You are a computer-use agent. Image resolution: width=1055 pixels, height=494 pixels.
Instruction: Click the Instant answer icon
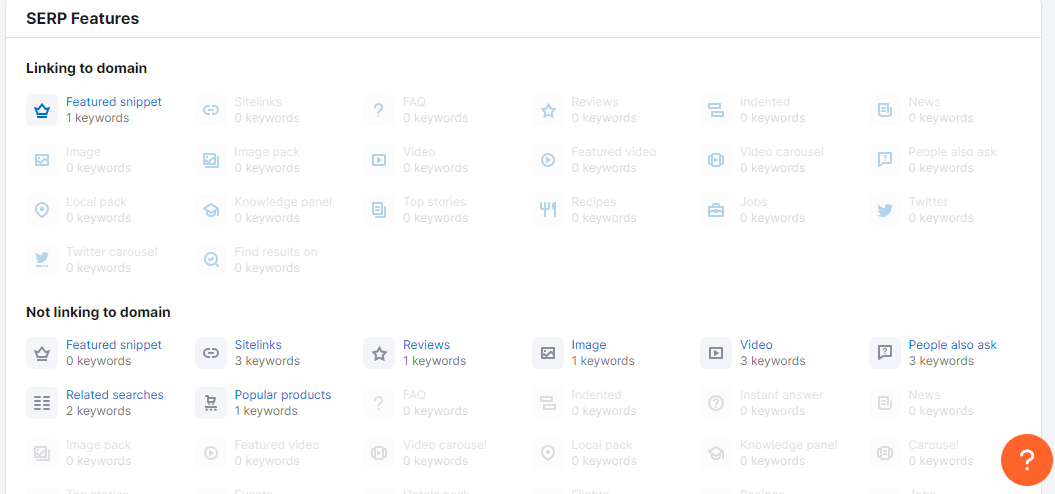[x=717, y=402]
